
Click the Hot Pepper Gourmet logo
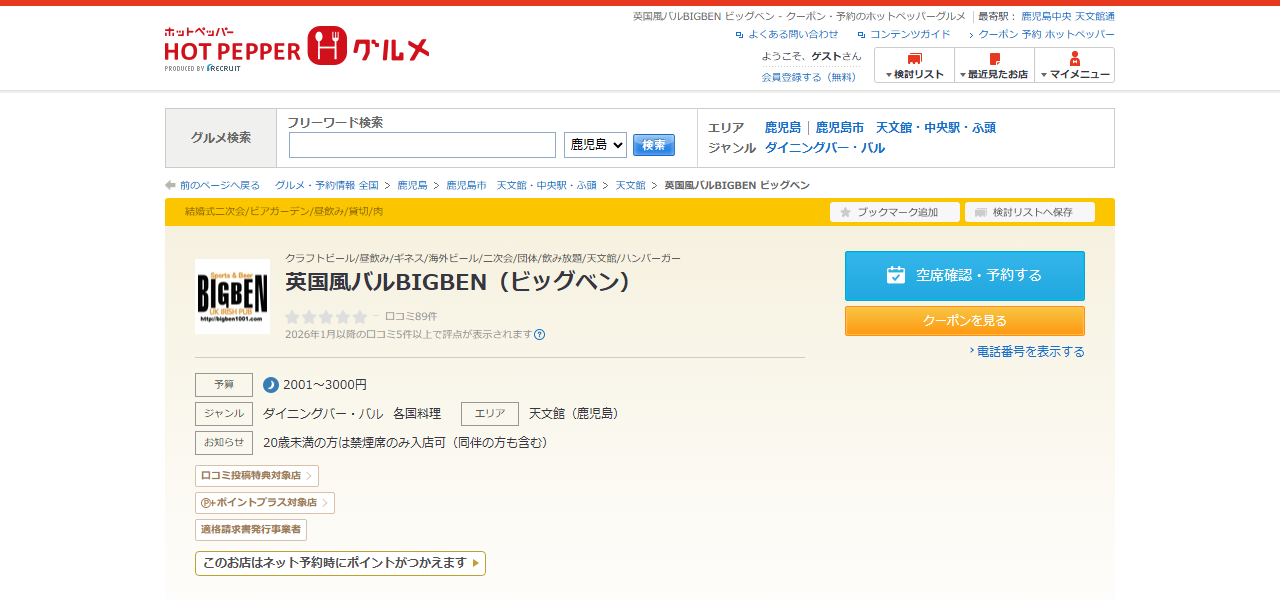pos(297,47)
